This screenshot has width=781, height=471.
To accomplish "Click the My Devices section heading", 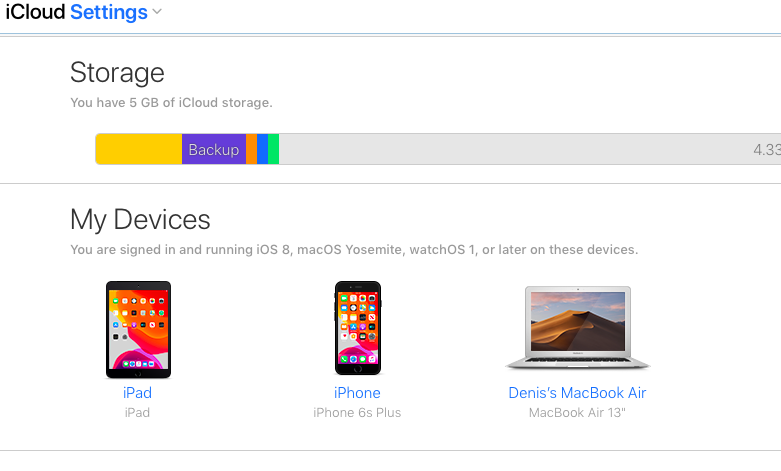I will click(140, 220).
